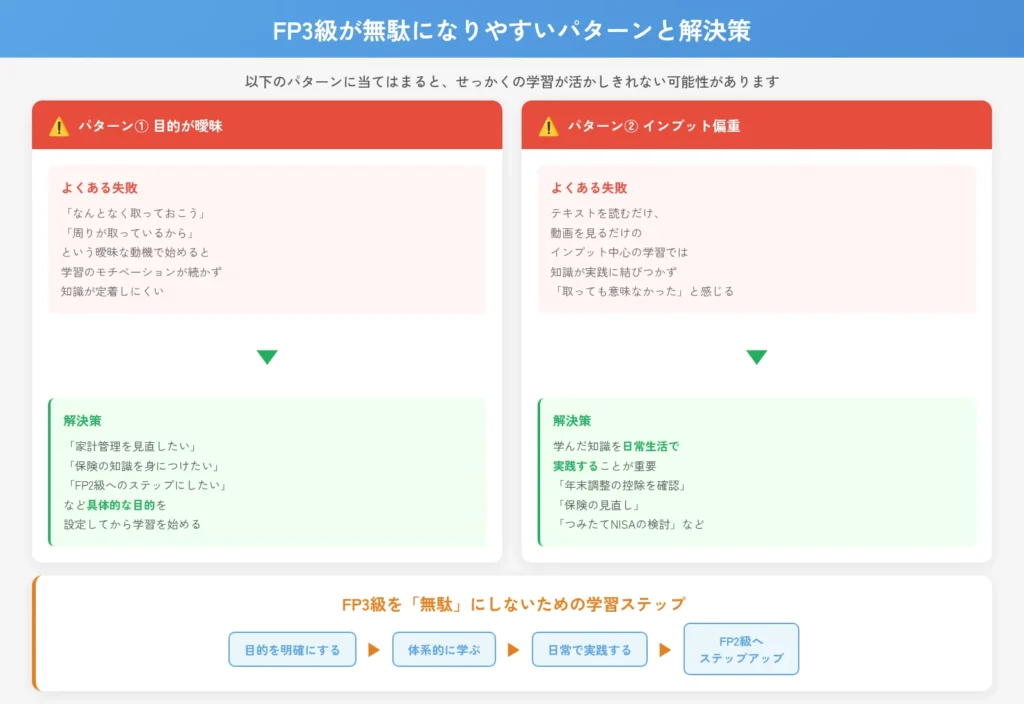The height and width of the screenshot is (704, 1024).
Task: Click the 日常で実践する step button
Action: click(589, 649)
